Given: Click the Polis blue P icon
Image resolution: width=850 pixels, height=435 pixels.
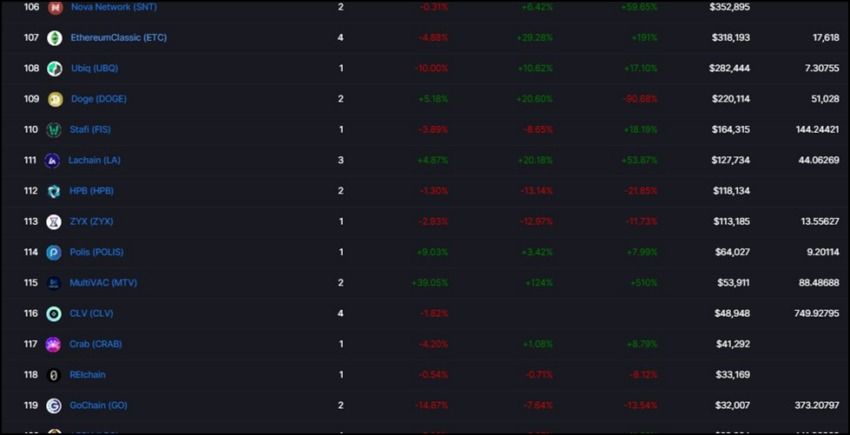Looking at the screenshot, I should (54, 252).
